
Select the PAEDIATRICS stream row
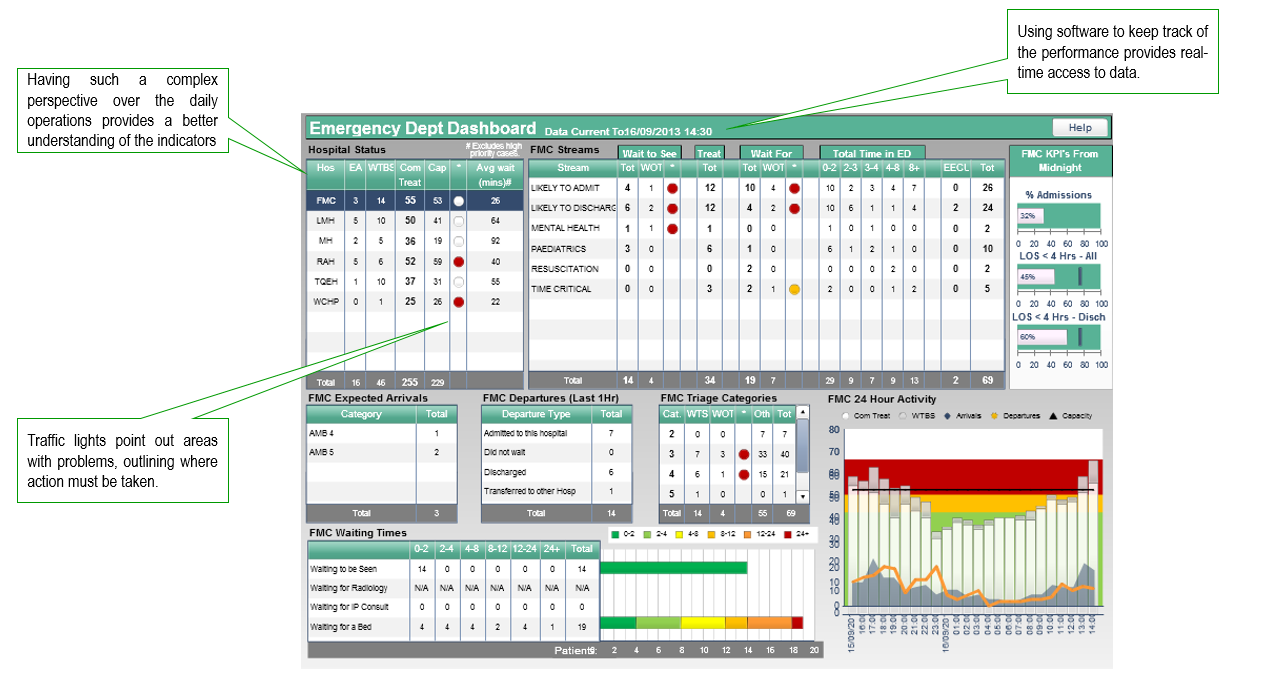[572, 249]
